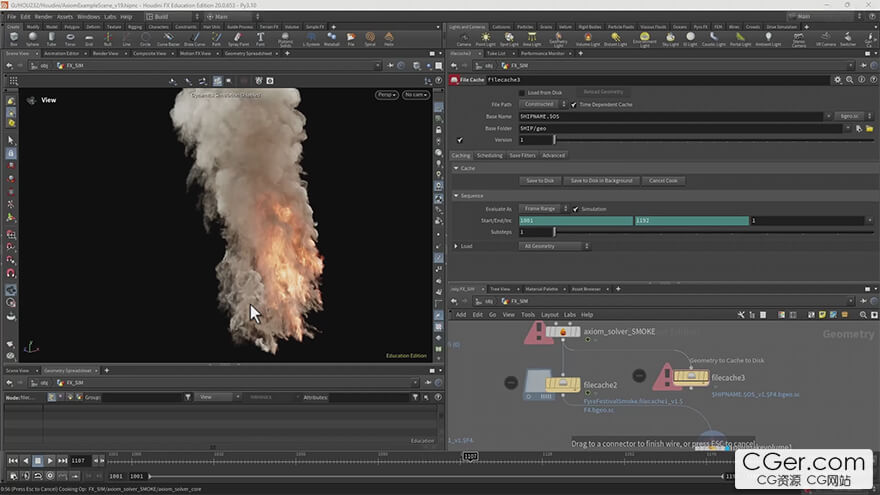Select the Switcher shelf tool

(847, 39)
